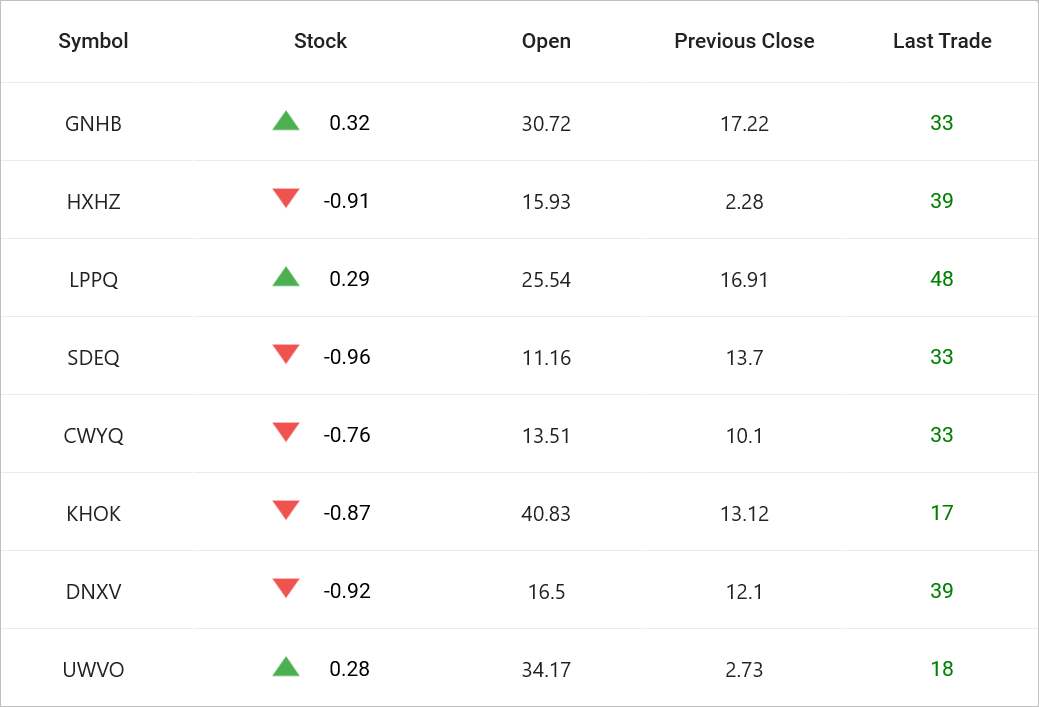Click the red down arrow for HXHZ
The image size is (1039, 707).
(x=286, y=199)
